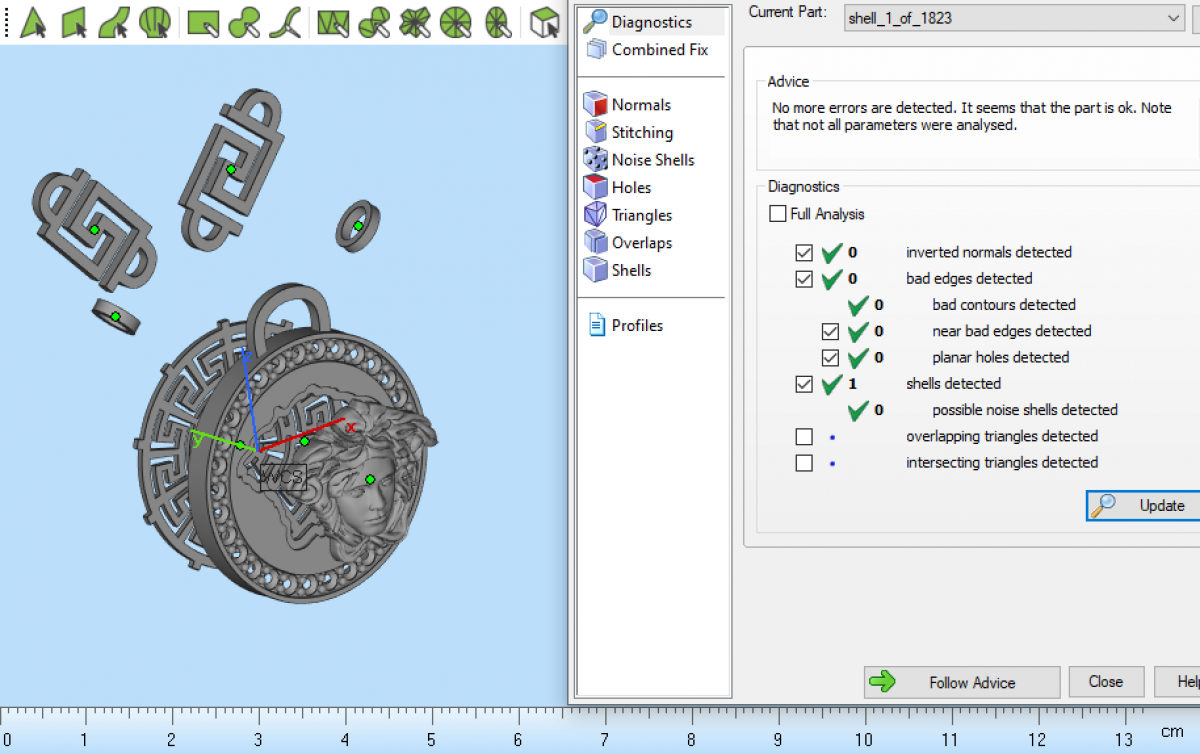Screen dimensions: 1200x754
Task: Click the Follow Advice button
Action: pyautogui.click(x=961, y=682)
